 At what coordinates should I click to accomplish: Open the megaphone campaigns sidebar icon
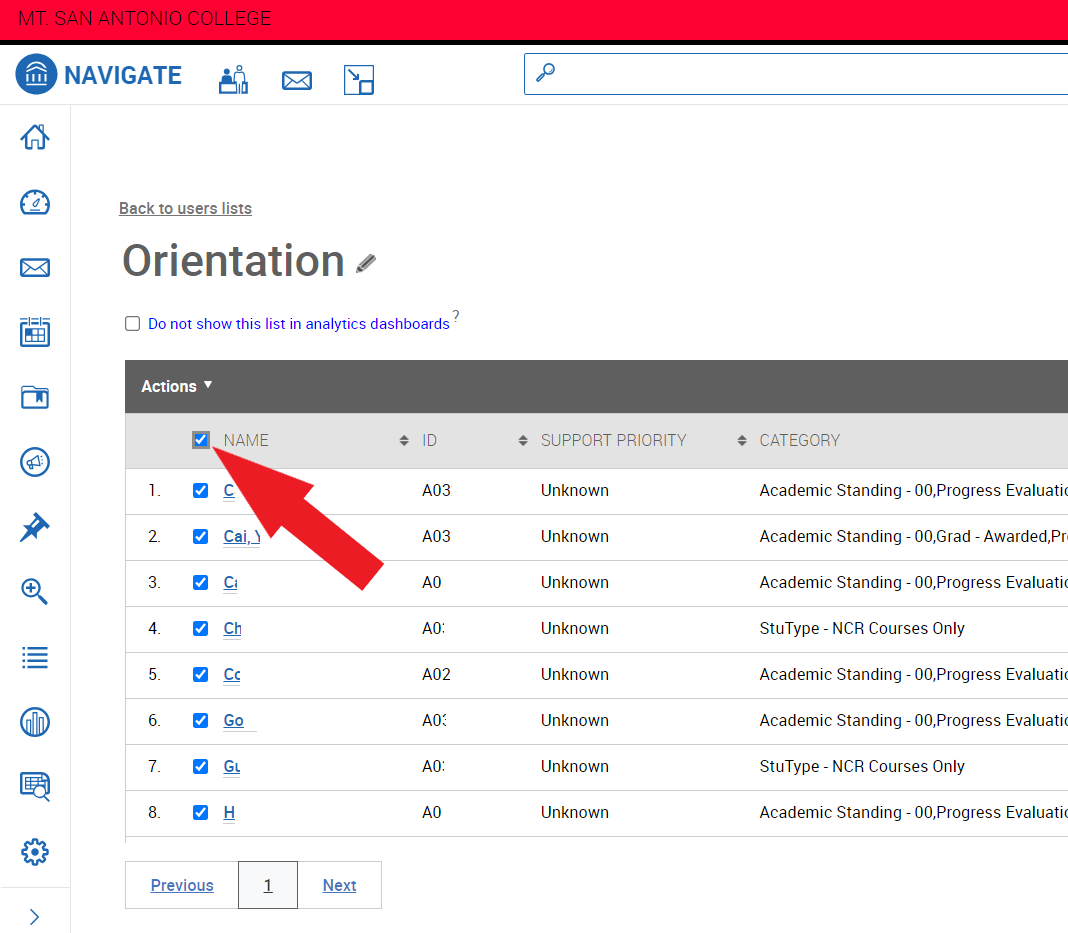coord(35,462)
